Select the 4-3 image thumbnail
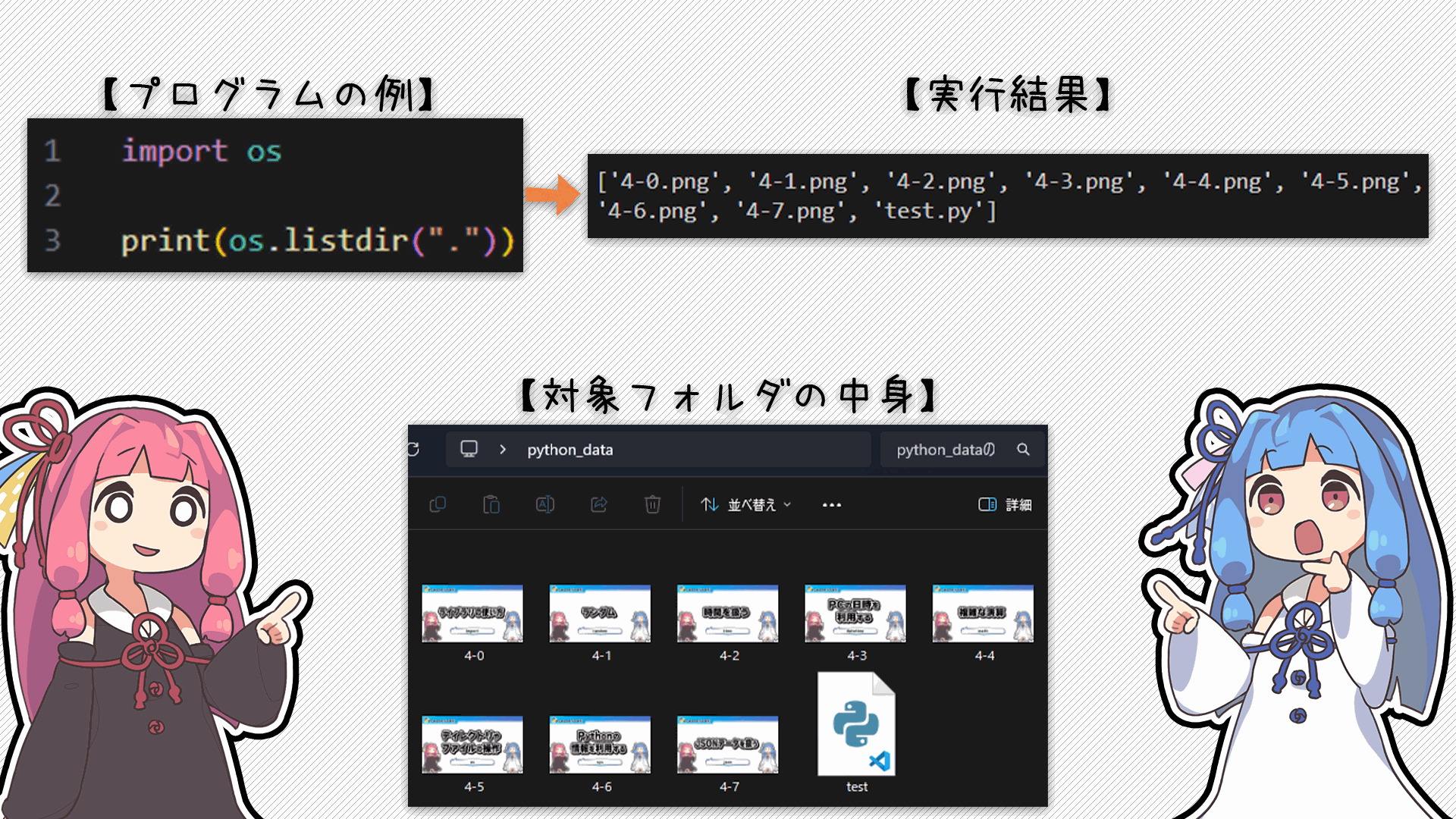Image resolution: width=1456 pixels, height=819 pixels. tap(855, 613)
